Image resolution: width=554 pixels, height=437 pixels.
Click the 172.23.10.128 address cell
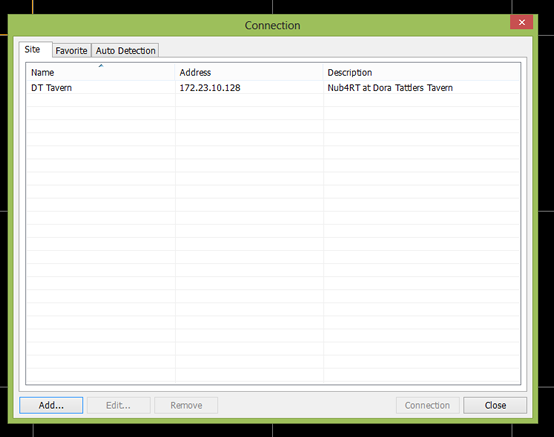[x=210, y=88]
